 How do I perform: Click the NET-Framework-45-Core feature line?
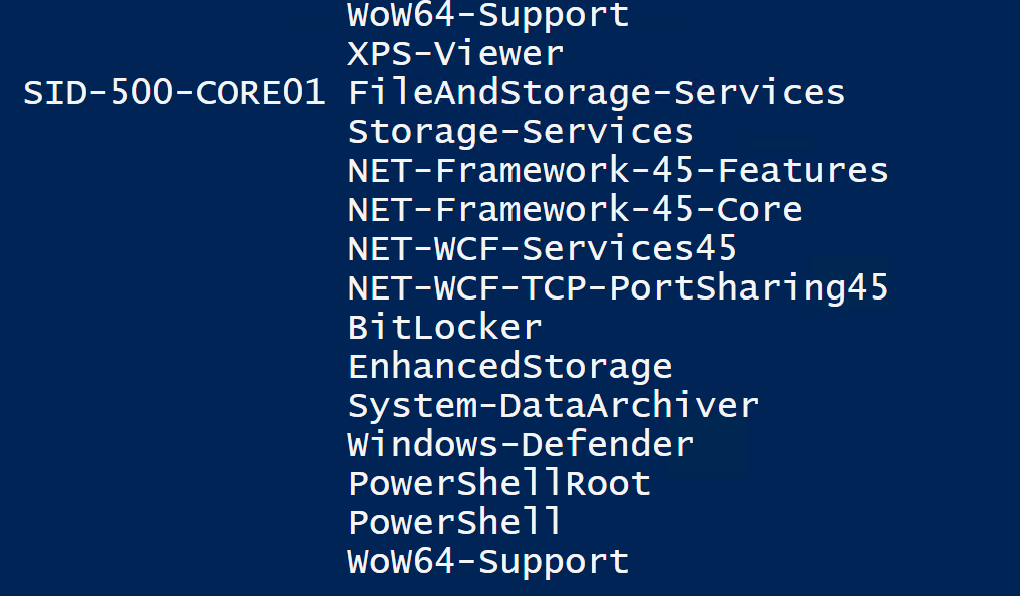[575, 210]
